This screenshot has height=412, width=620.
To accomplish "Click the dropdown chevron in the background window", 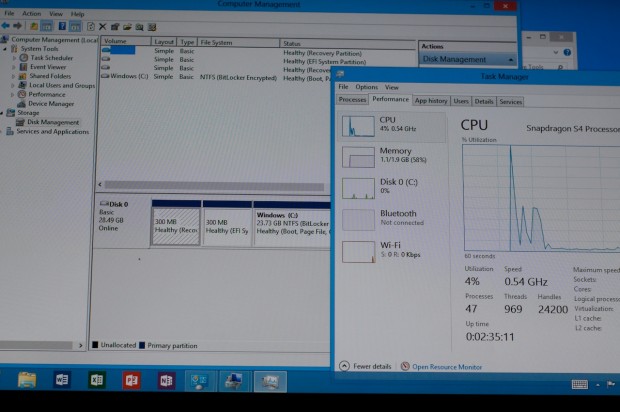I will [556, 53].
